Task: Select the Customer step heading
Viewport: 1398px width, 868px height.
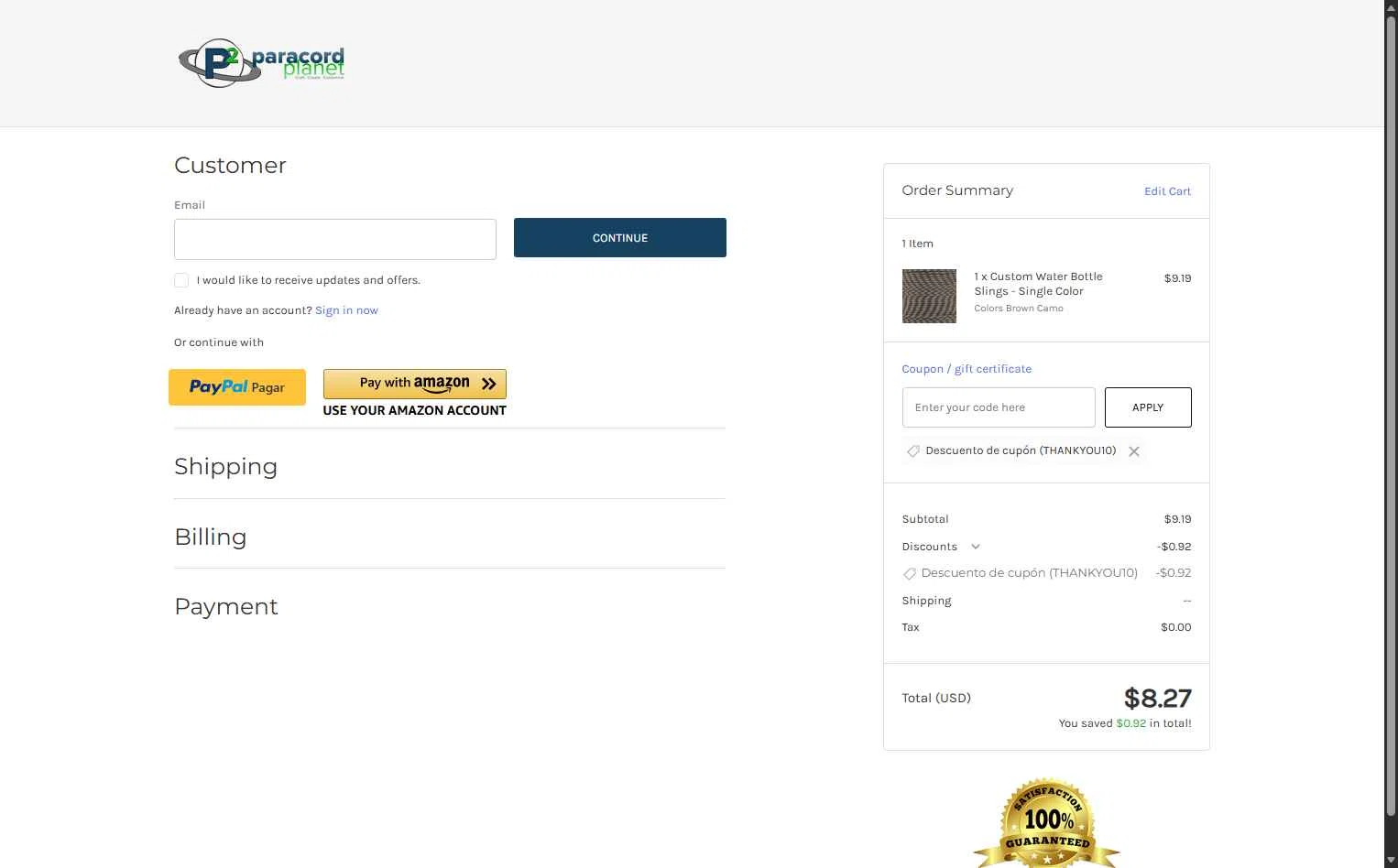Action: point(230,166)
